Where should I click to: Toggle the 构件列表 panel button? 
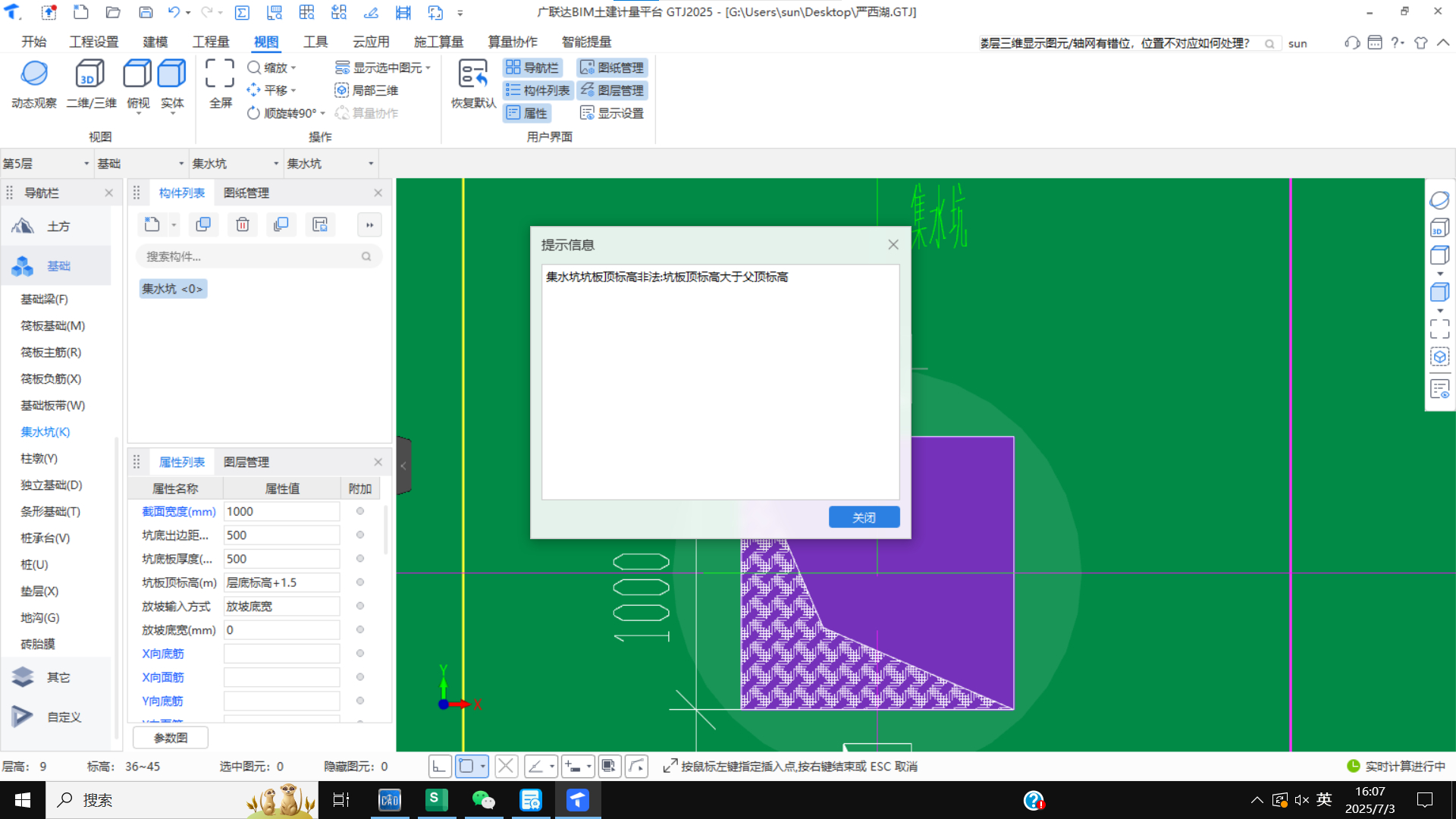[x=538, y=90]
